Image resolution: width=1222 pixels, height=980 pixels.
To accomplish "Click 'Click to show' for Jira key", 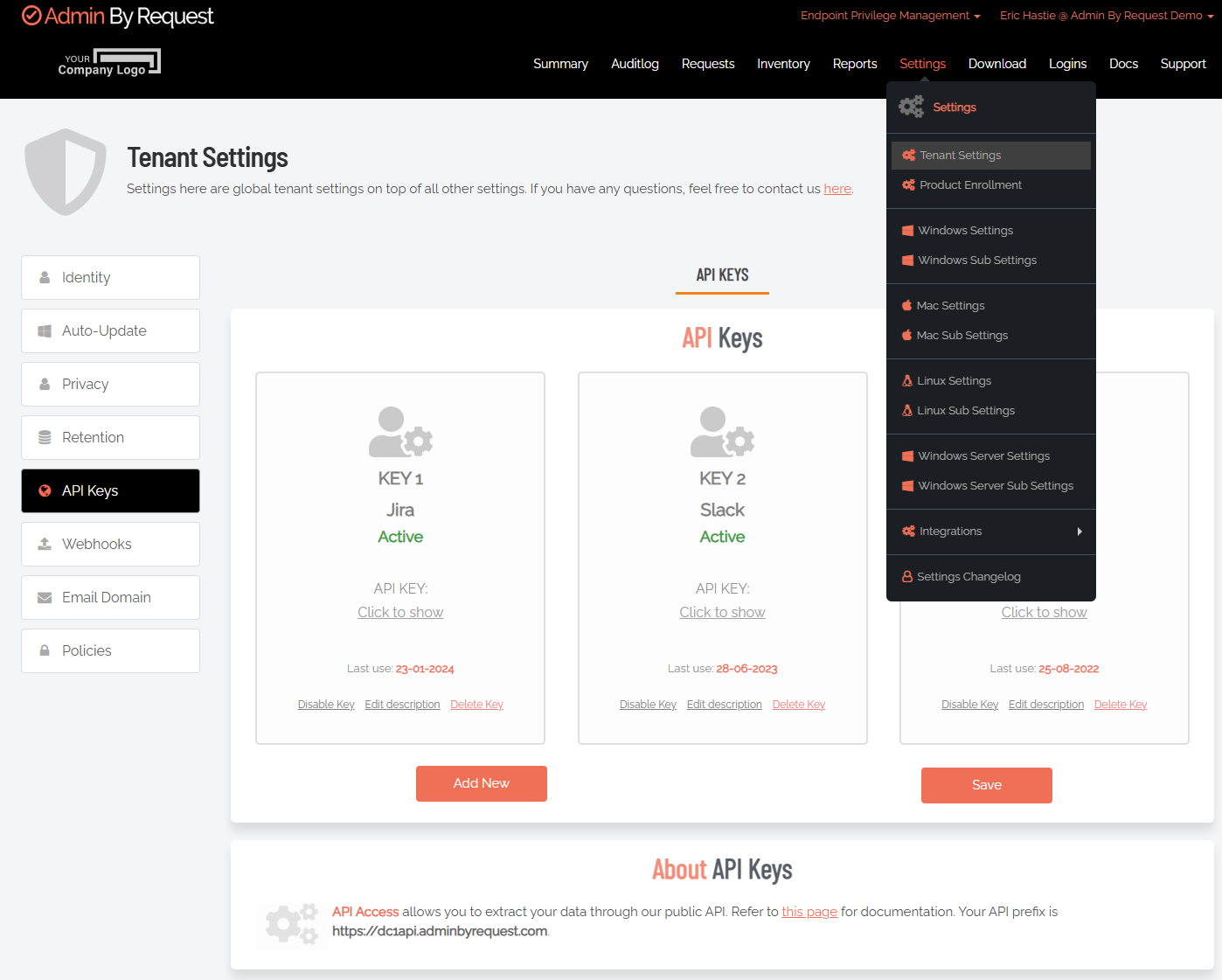I will (x=400, y=612).
